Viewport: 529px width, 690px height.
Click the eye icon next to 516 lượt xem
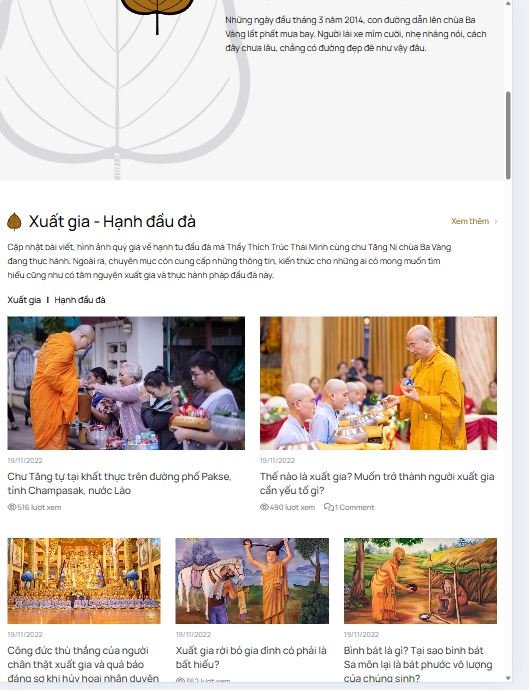(12, 507)
